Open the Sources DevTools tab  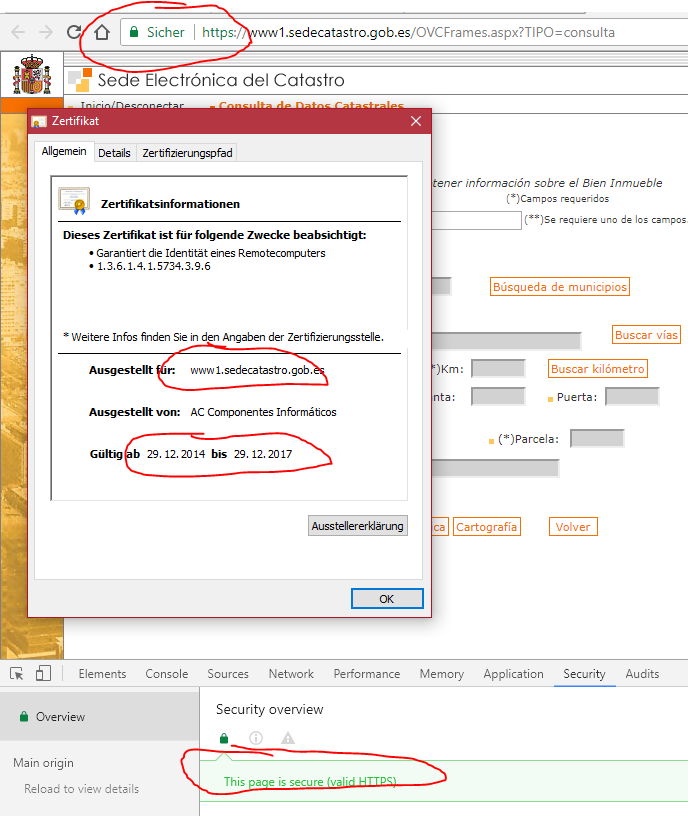pos(228,674)
